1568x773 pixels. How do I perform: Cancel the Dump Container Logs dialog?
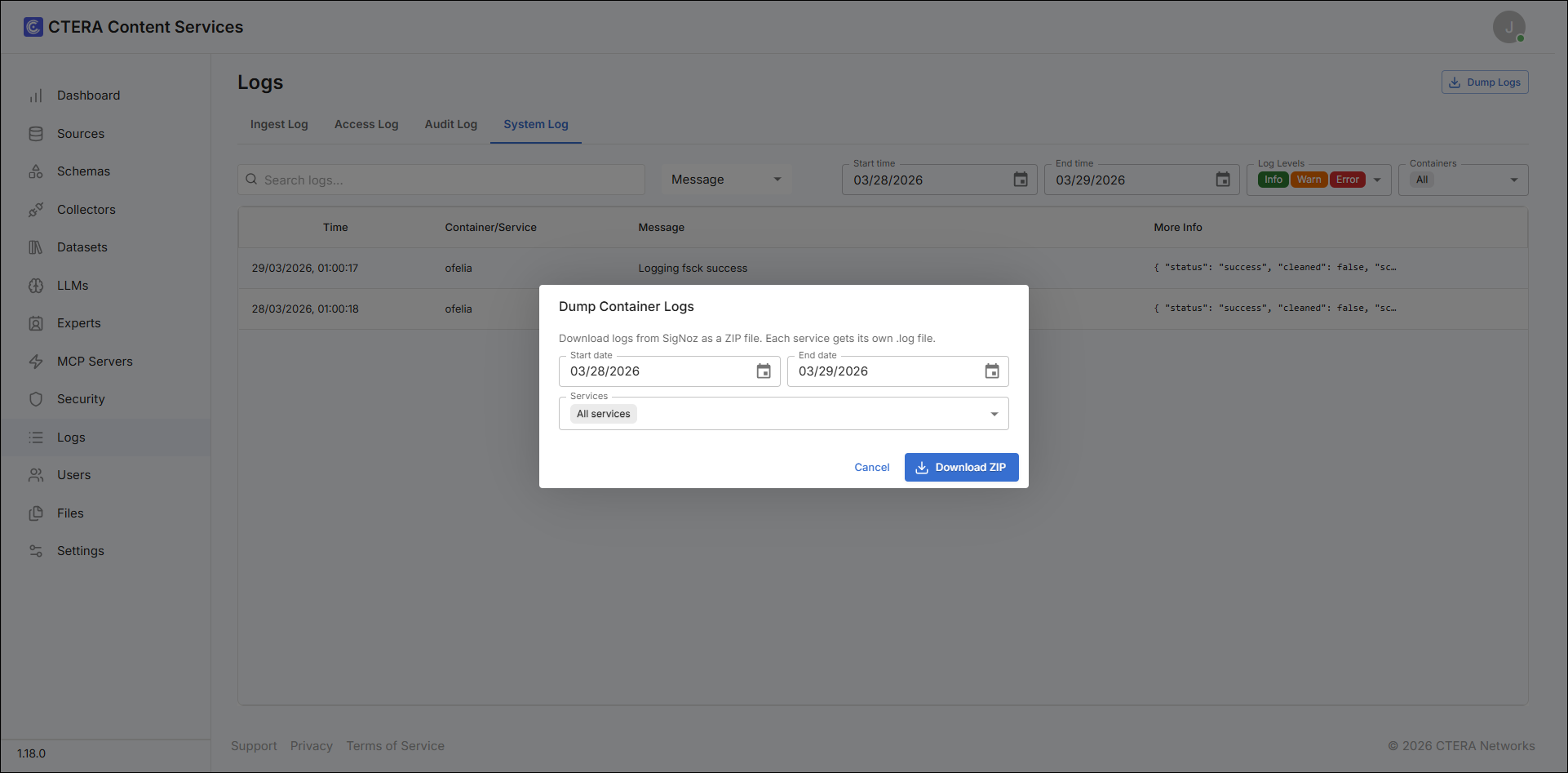tap(872, 467)
